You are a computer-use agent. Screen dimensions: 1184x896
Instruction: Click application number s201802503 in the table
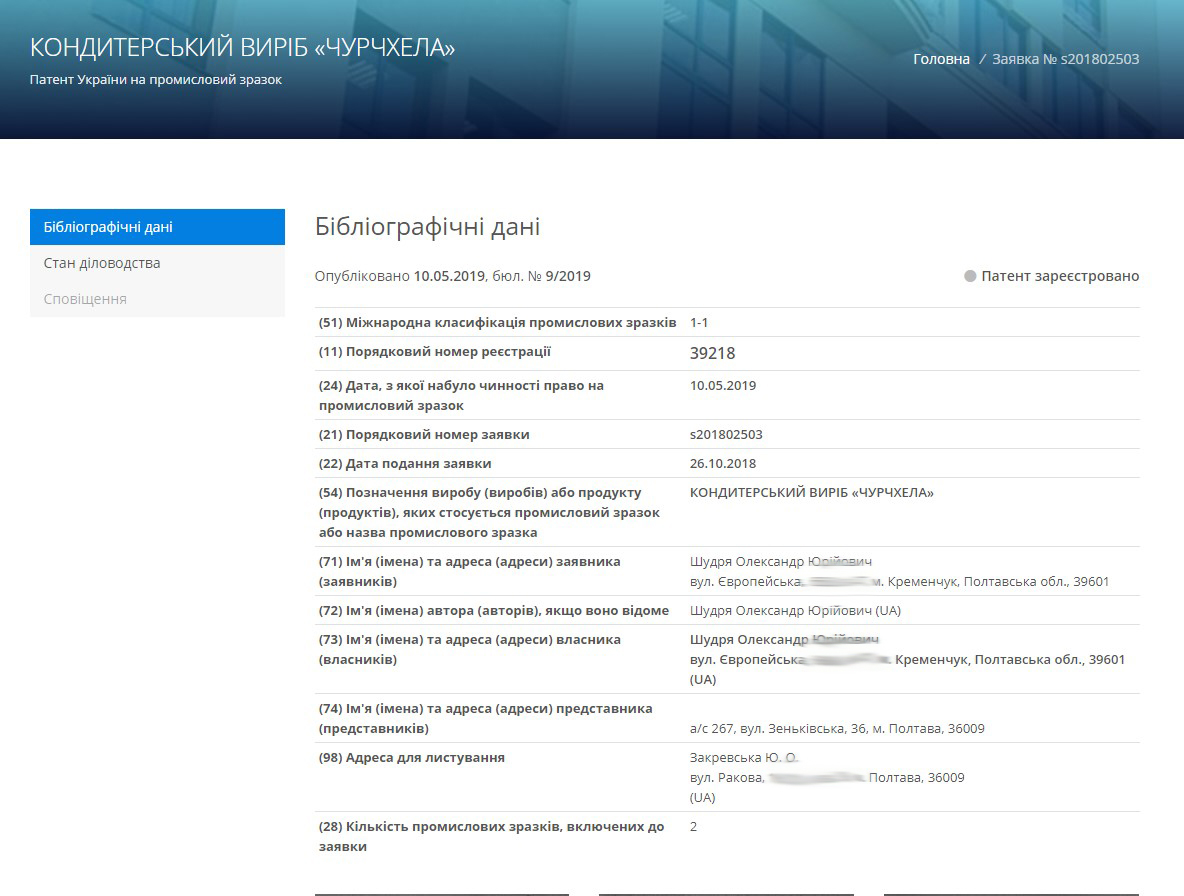pyautogui.click(x=726, y=435)
